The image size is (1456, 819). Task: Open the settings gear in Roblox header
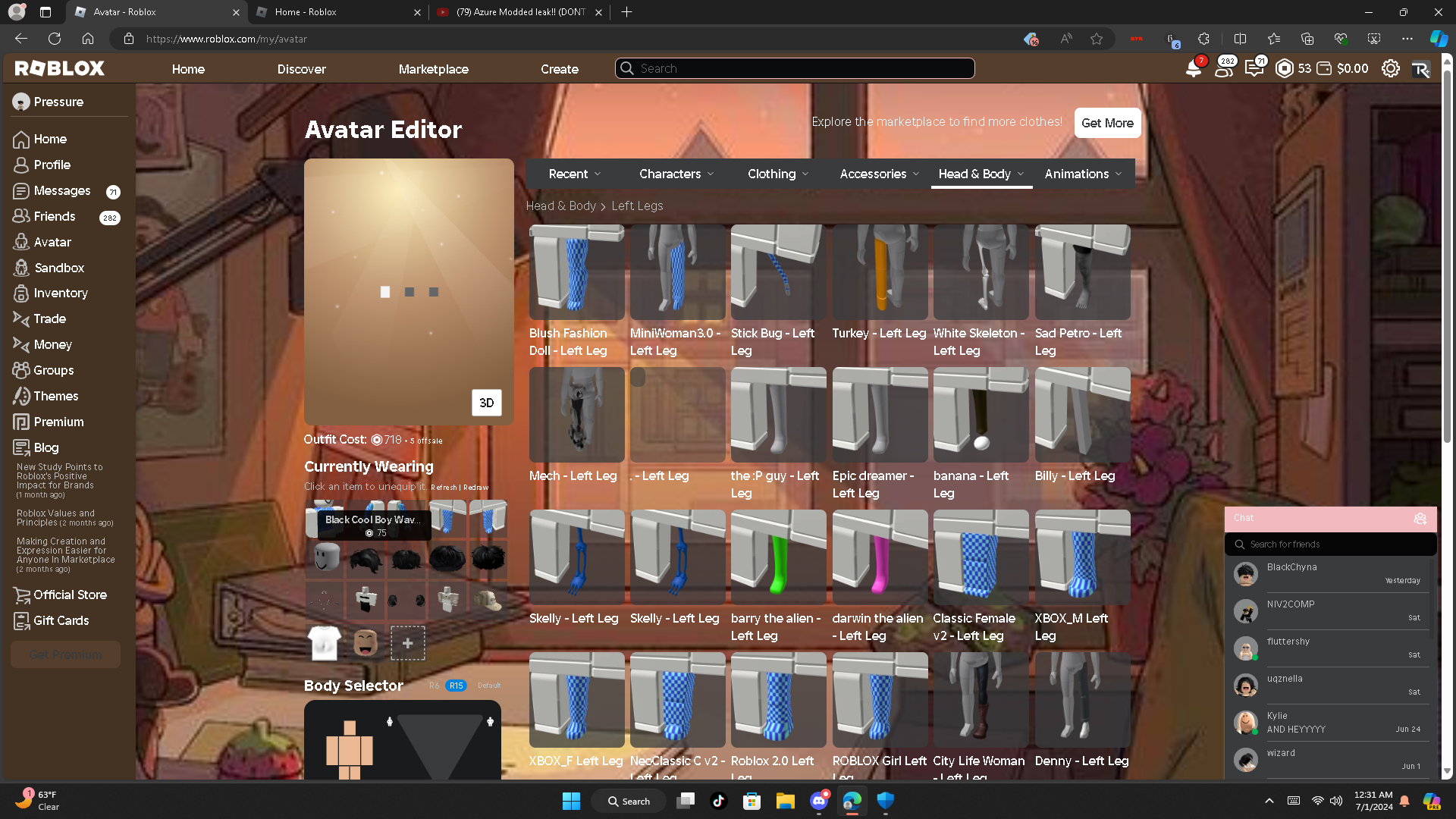1391,68
